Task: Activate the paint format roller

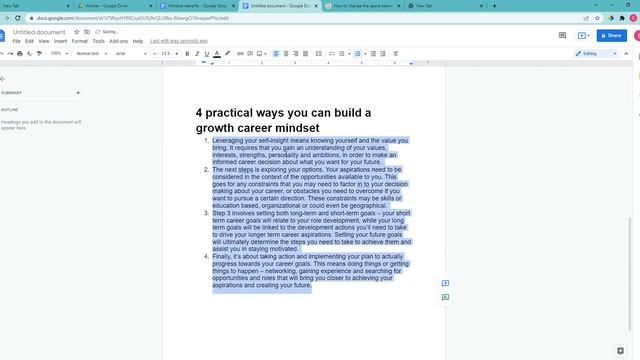Action: pyautogui.click(x=39, y=53)
